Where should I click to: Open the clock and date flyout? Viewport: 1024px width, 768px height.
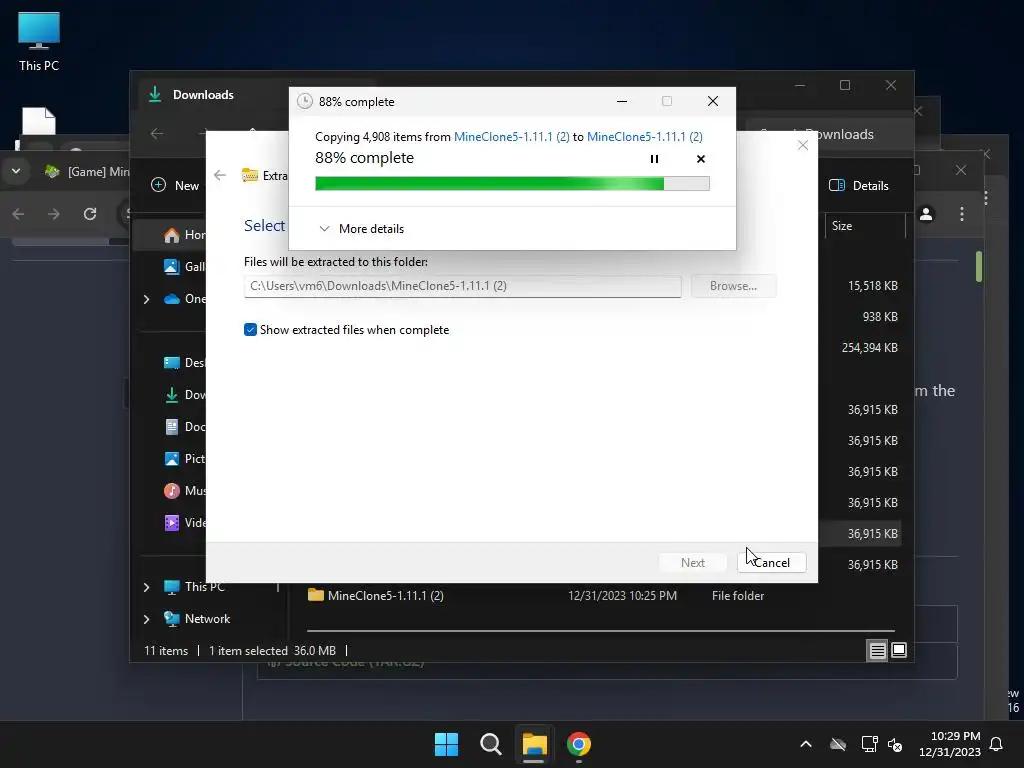coord(950,744)
